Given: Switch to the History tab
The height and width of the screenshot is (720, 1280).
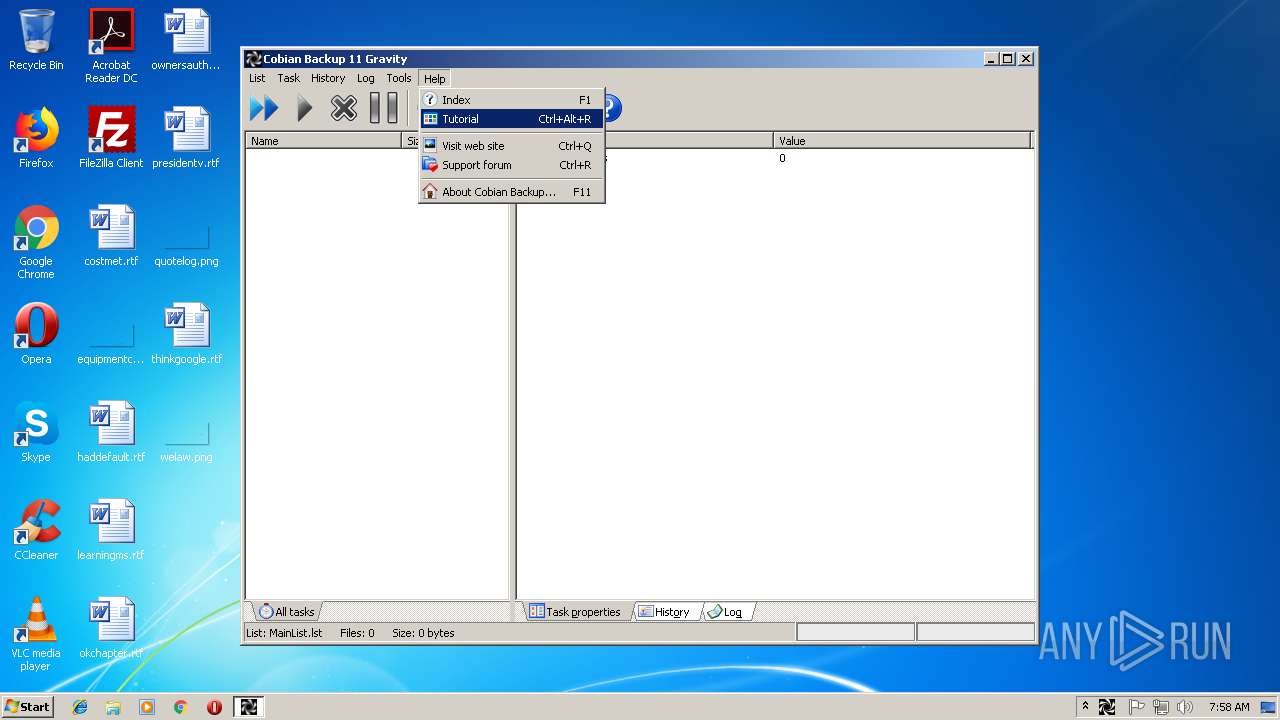Looking at the screenshot, I should [x=664, y=612].
